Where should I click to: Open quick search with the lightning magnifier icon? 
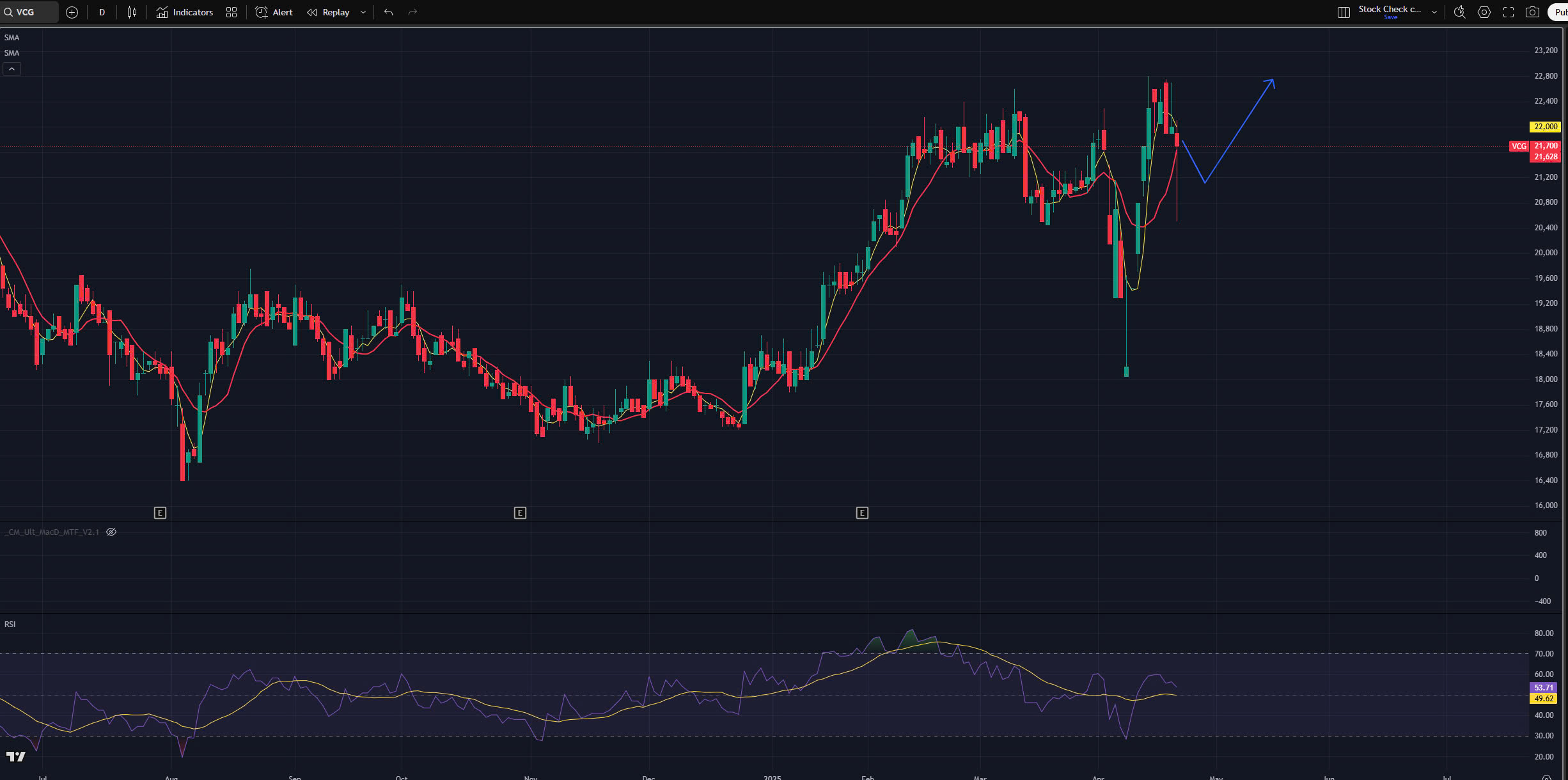click(1460, 12)
